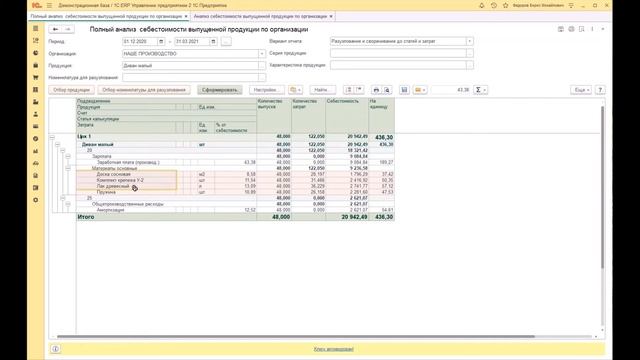Open the report variants folder dropdown

coord(295,90)
